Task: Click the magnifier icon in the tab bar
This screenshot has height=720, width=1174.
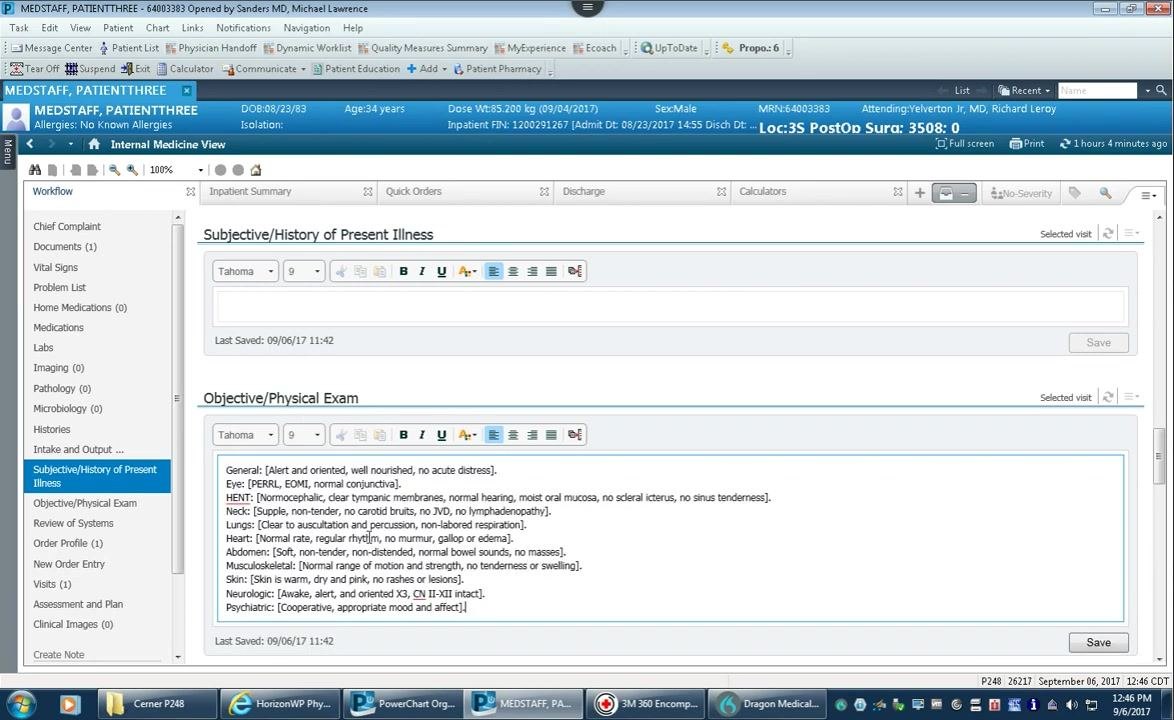Action: pos(1105,193)
